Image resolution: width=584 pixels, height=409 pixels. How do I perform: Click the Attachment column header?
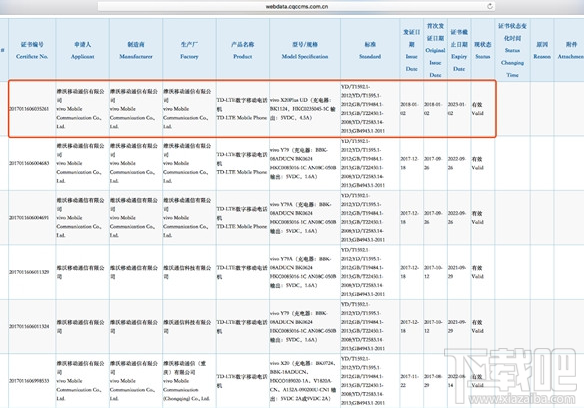click(570, 50)
